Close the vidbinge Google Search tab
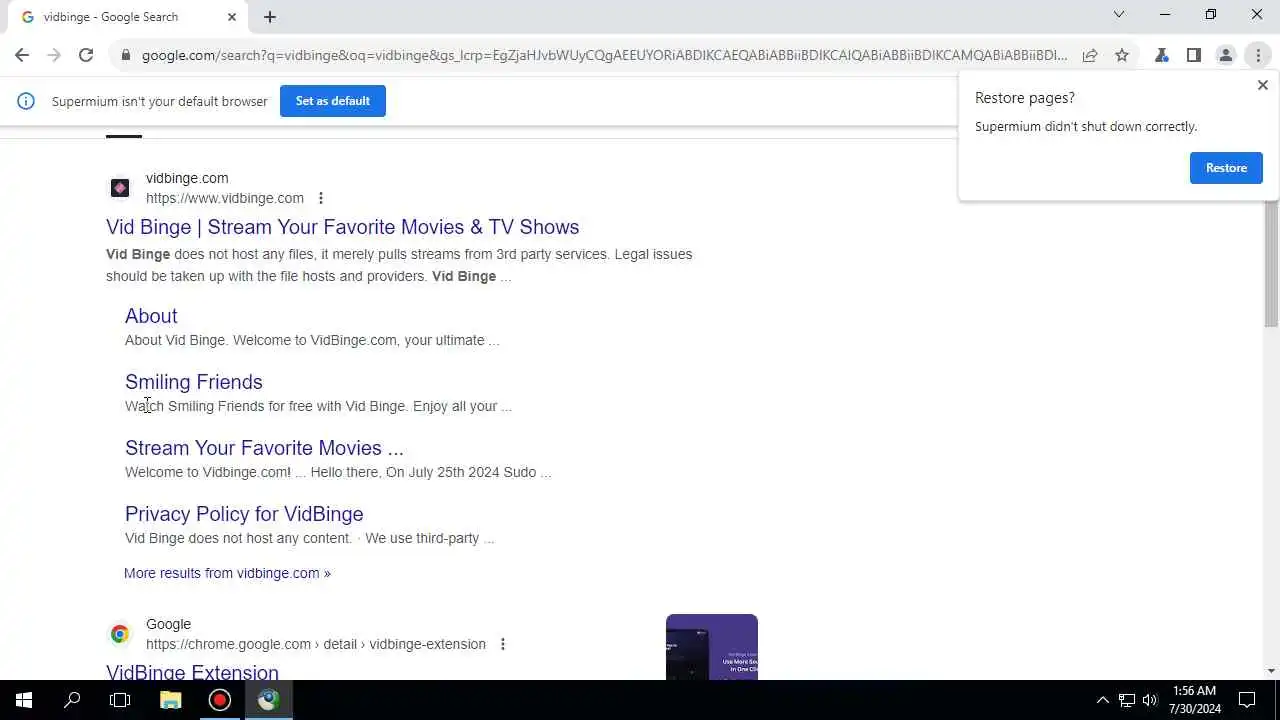This screenshot has width=1280, height=720. 232,17
